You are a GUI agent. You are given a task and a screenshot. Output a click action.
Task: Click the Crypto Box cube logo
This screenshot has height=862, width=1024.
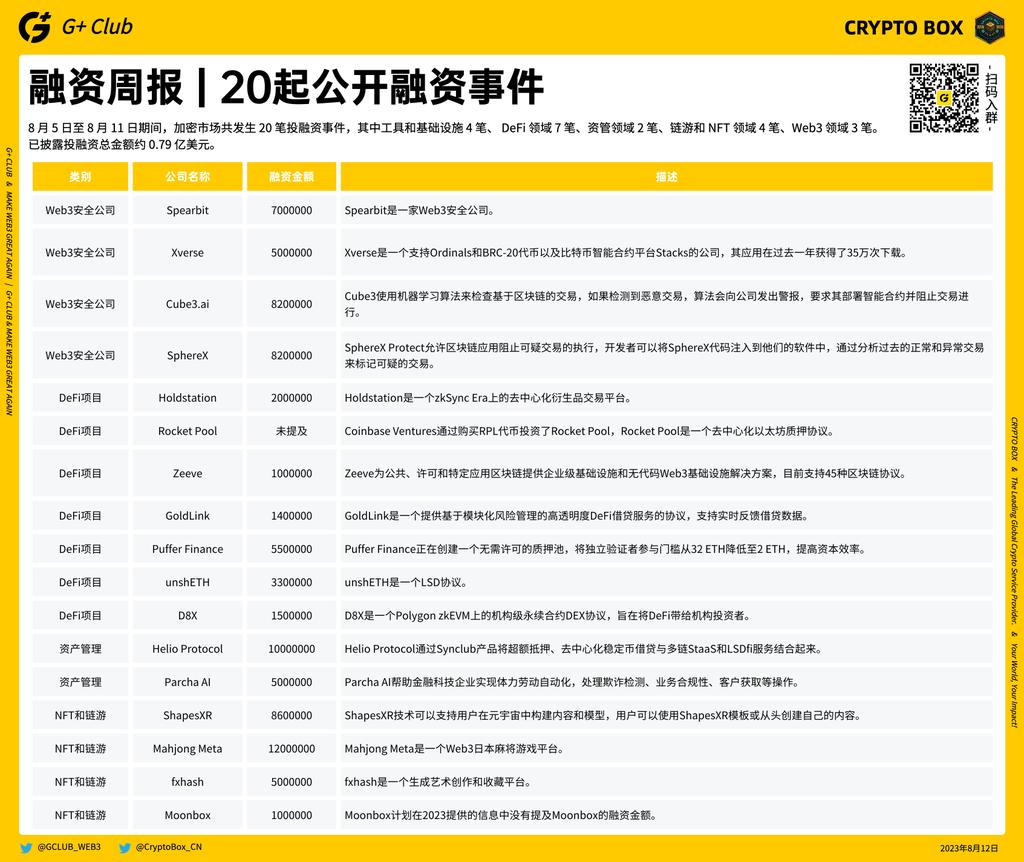[989, 27]
